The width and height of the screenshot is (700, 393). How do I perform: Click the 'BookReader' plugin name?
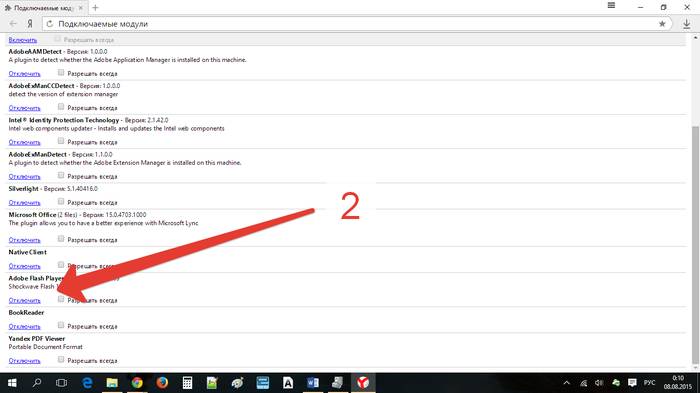[26, 313]
